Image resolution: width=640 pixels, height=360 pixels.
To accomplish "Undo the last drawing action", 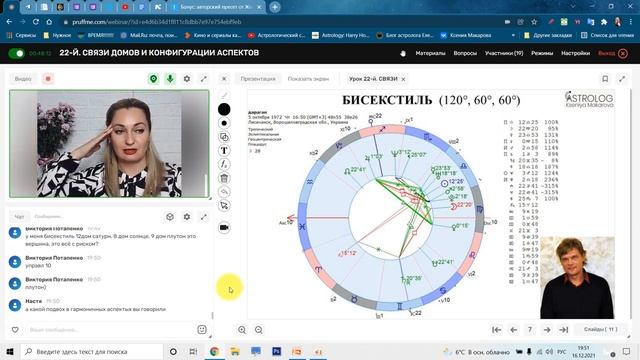I will tap(224, 192).
